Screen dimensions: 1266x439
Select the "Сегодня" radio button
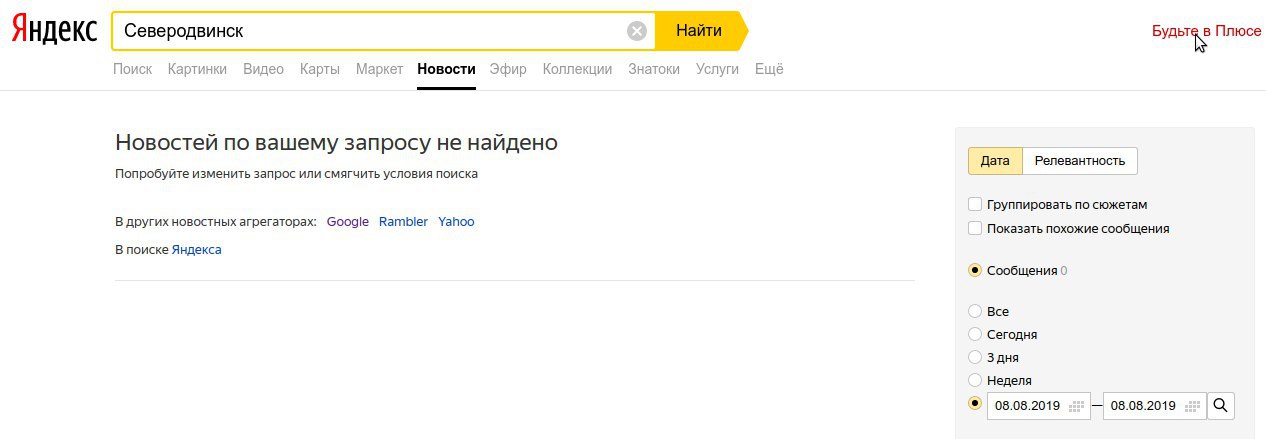(x=975, y=334)
